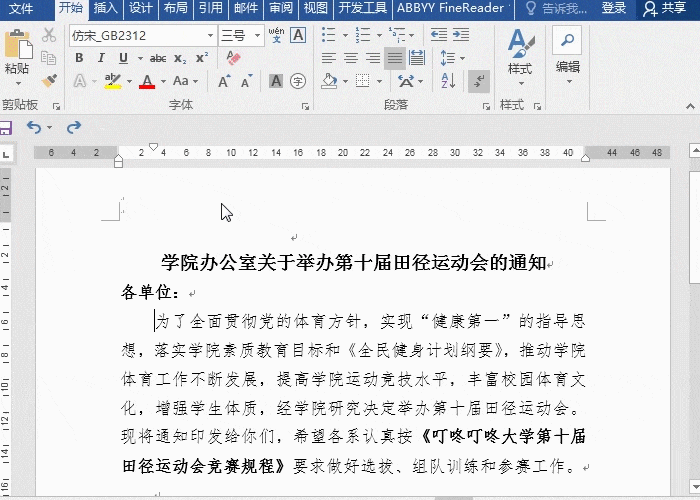Decrease paragraph indent
700x500 pixels.
click(439, 35)
